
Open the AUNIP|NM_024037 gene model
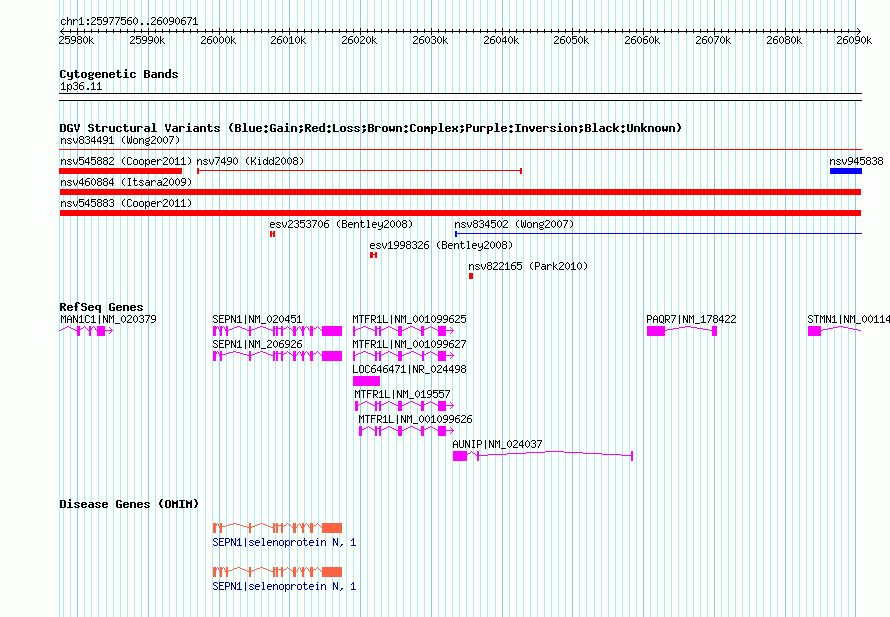[543, 456]
